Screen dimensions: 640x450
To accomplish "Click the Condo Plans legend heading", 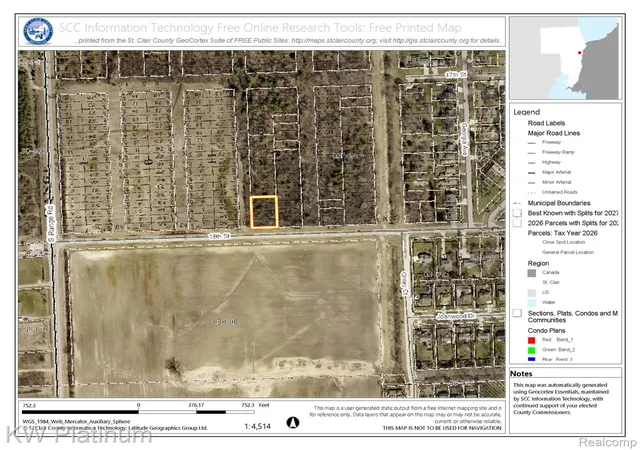I will coord(546,330).
